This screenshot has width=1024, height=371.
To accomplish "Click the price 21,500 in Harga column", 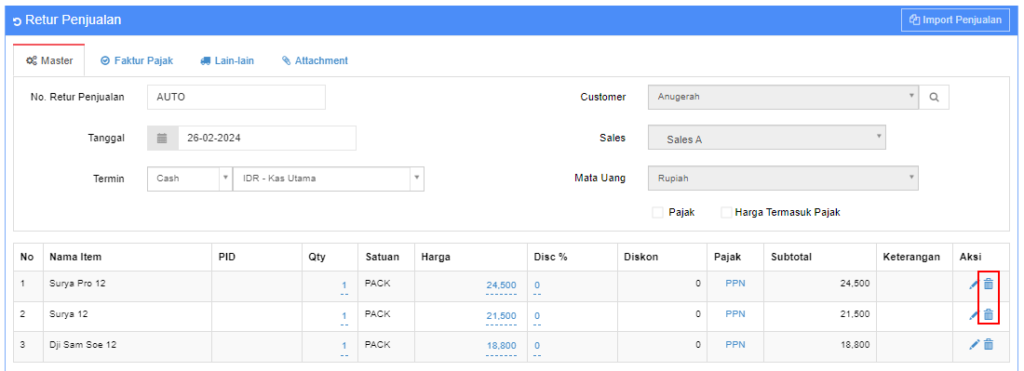I will (x=501, y=315).
